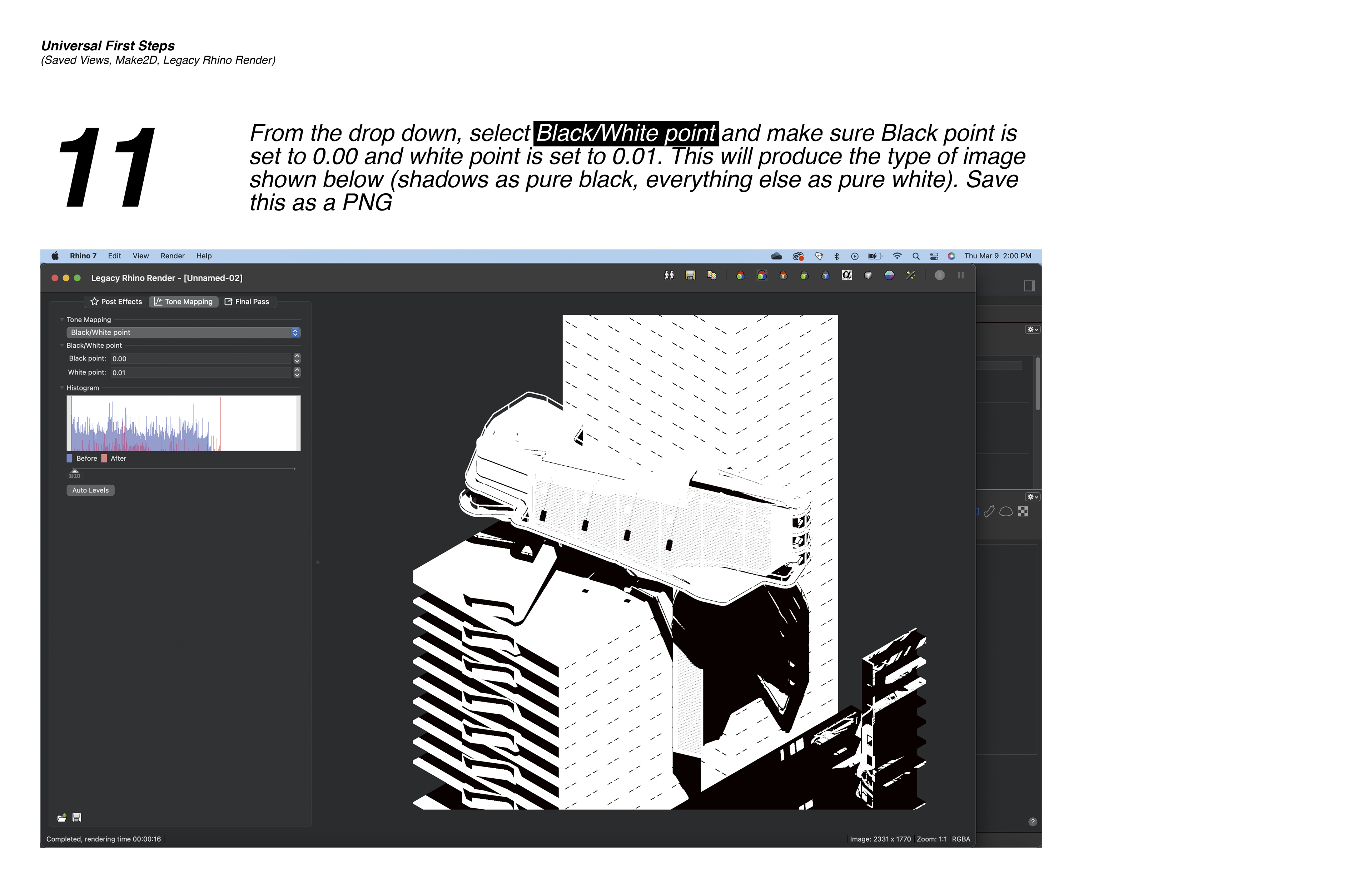Click the histogram levels slider handle
Screen dimensions: 1372x888
[74, 472]
